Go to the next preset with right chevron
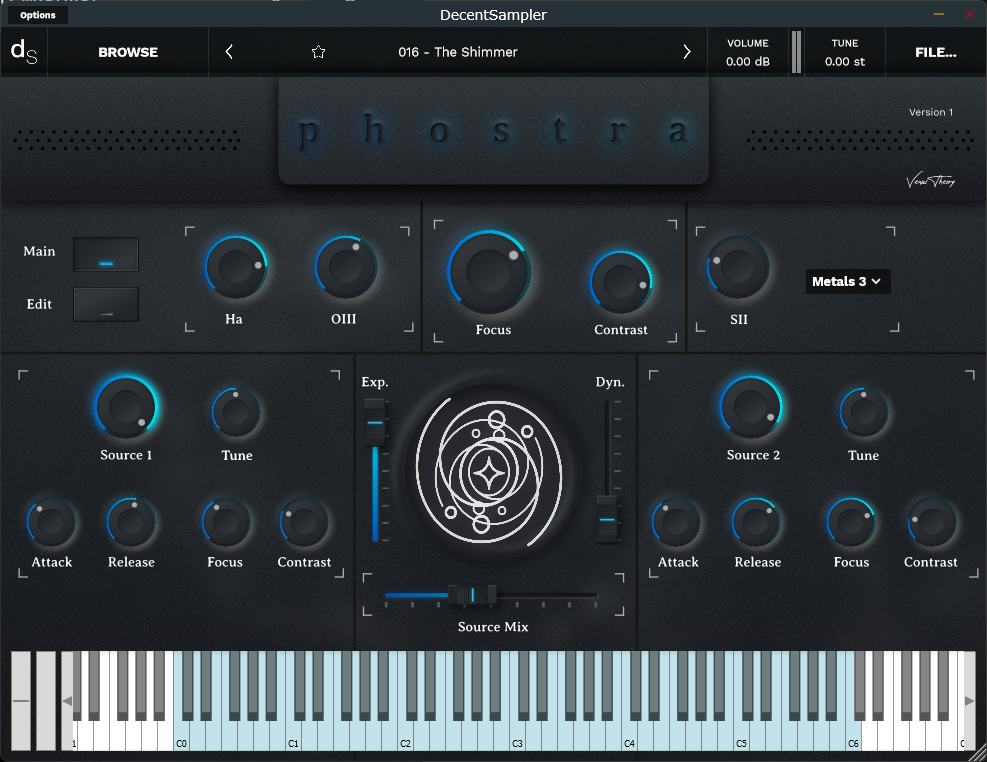The image size is (987, 762). (687, 52)
